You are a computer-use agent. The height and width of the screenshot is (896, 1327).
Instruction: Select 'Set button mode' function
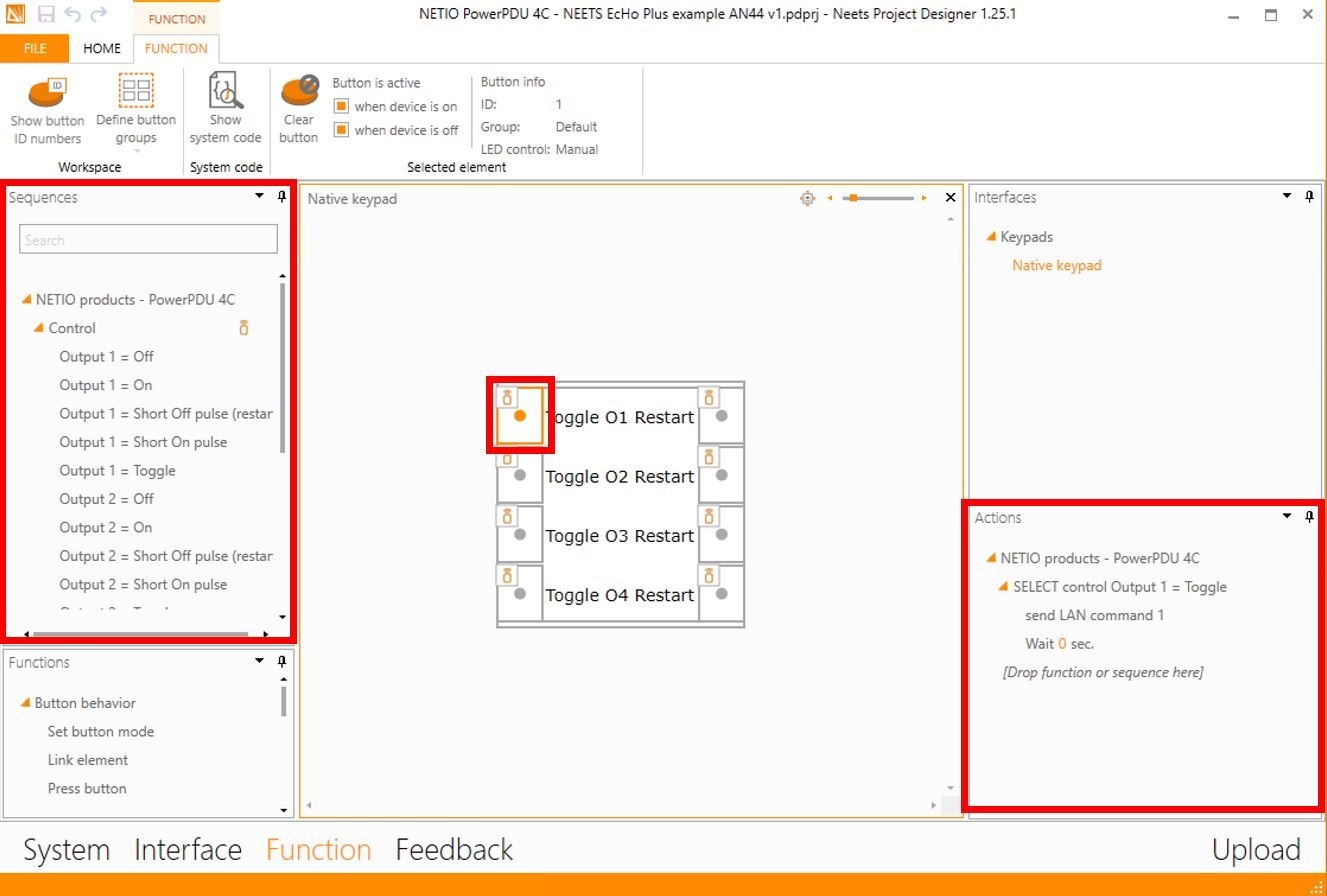(x=101, y=732)
